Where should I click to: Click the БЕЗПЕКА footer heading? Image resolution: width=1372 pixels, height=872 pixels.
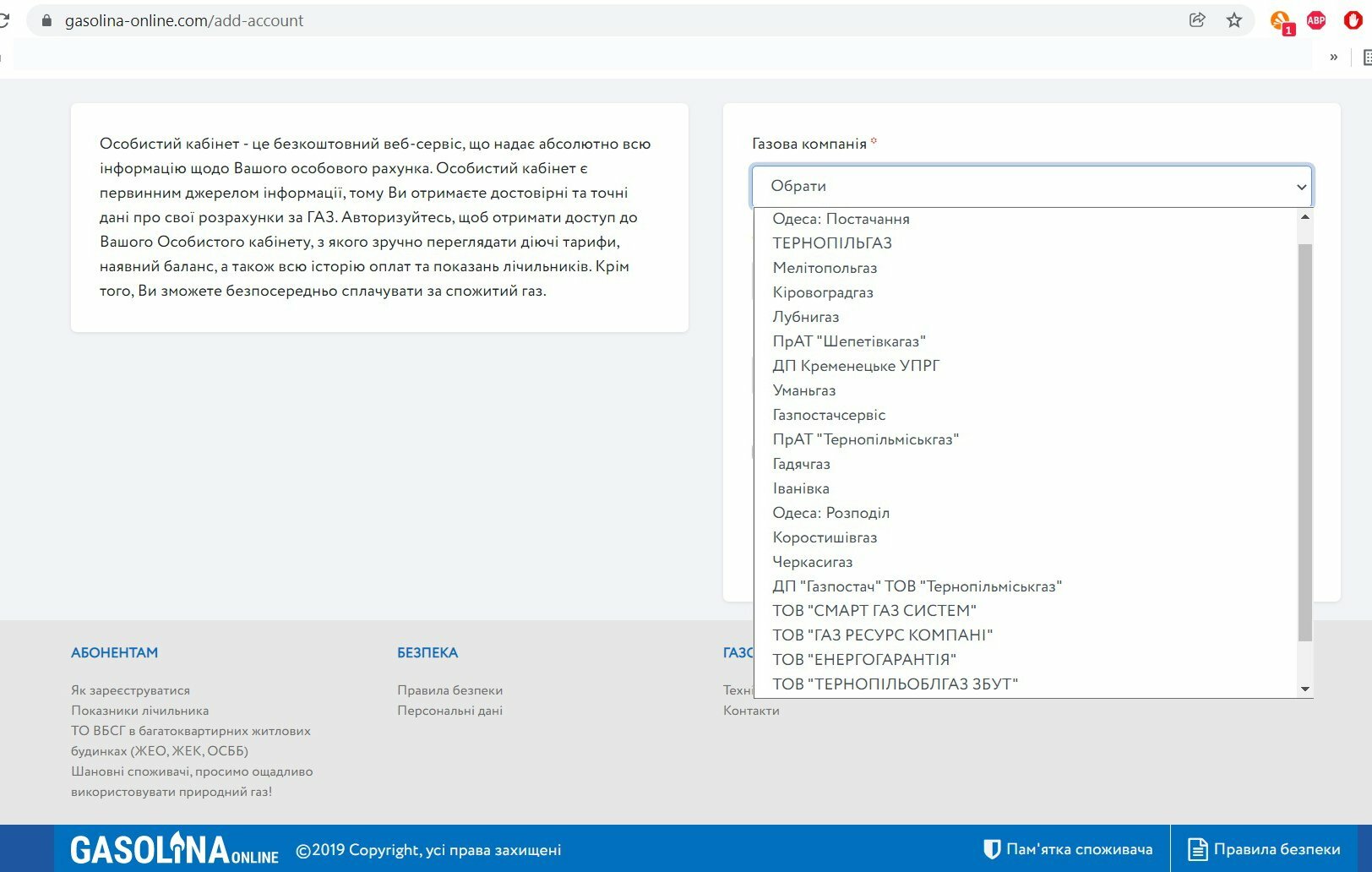[427, 653]
